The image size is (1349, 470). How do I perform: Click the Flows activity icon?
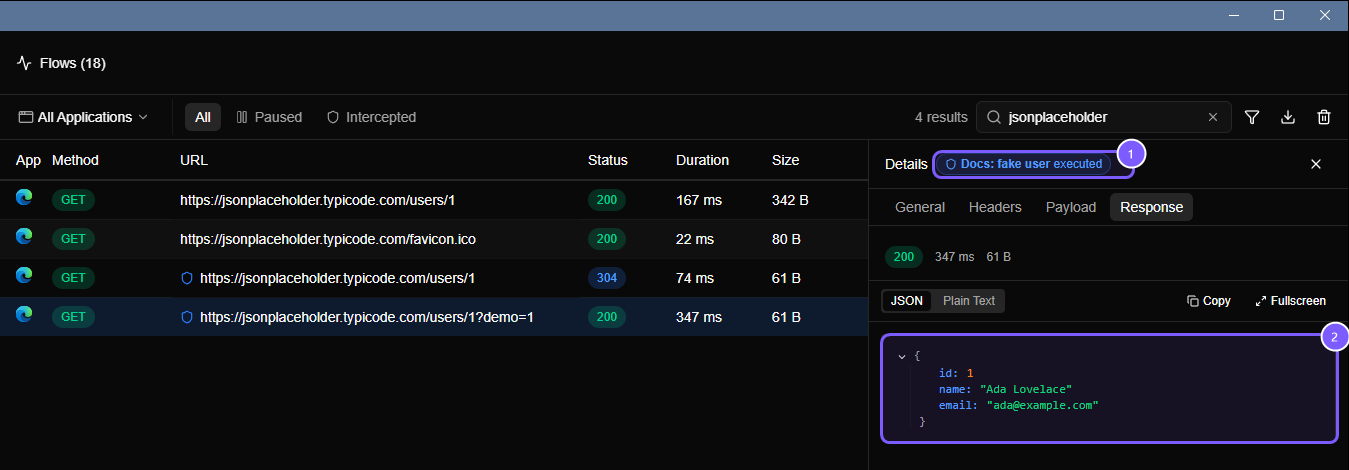coord(24,63)
